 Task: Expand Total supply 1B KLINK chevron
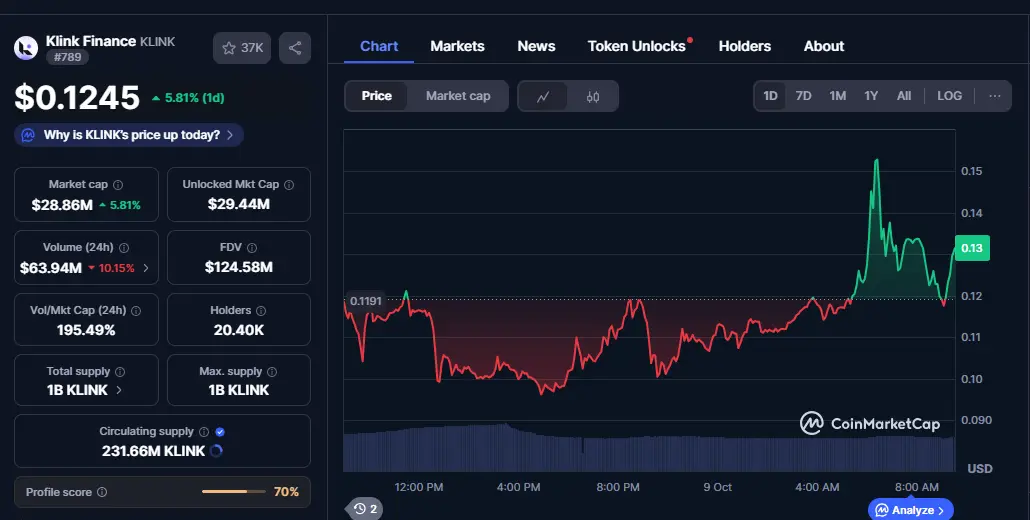click(119, 390)
